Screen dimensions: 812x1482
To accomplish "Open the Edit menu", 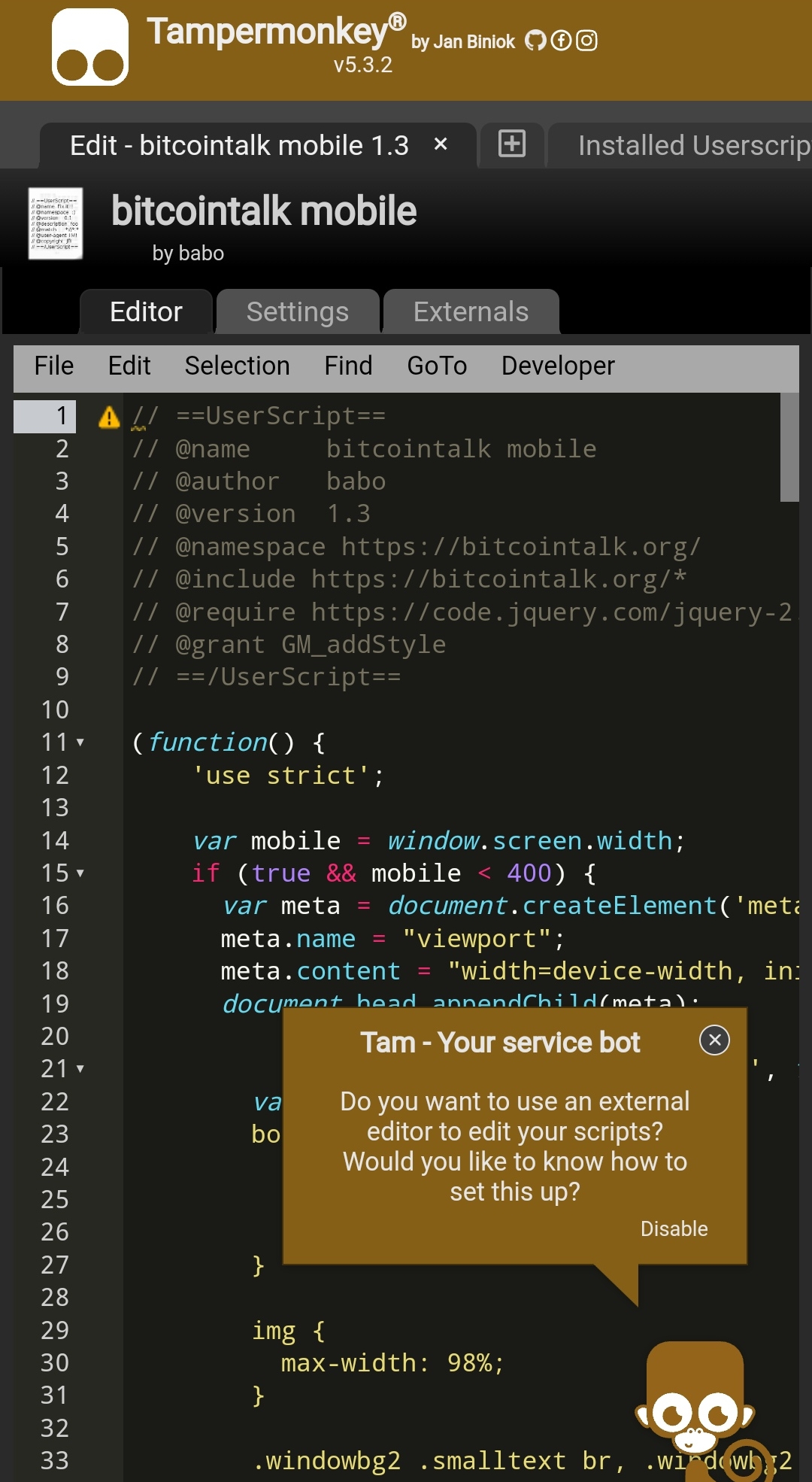I will click(129, 366).
